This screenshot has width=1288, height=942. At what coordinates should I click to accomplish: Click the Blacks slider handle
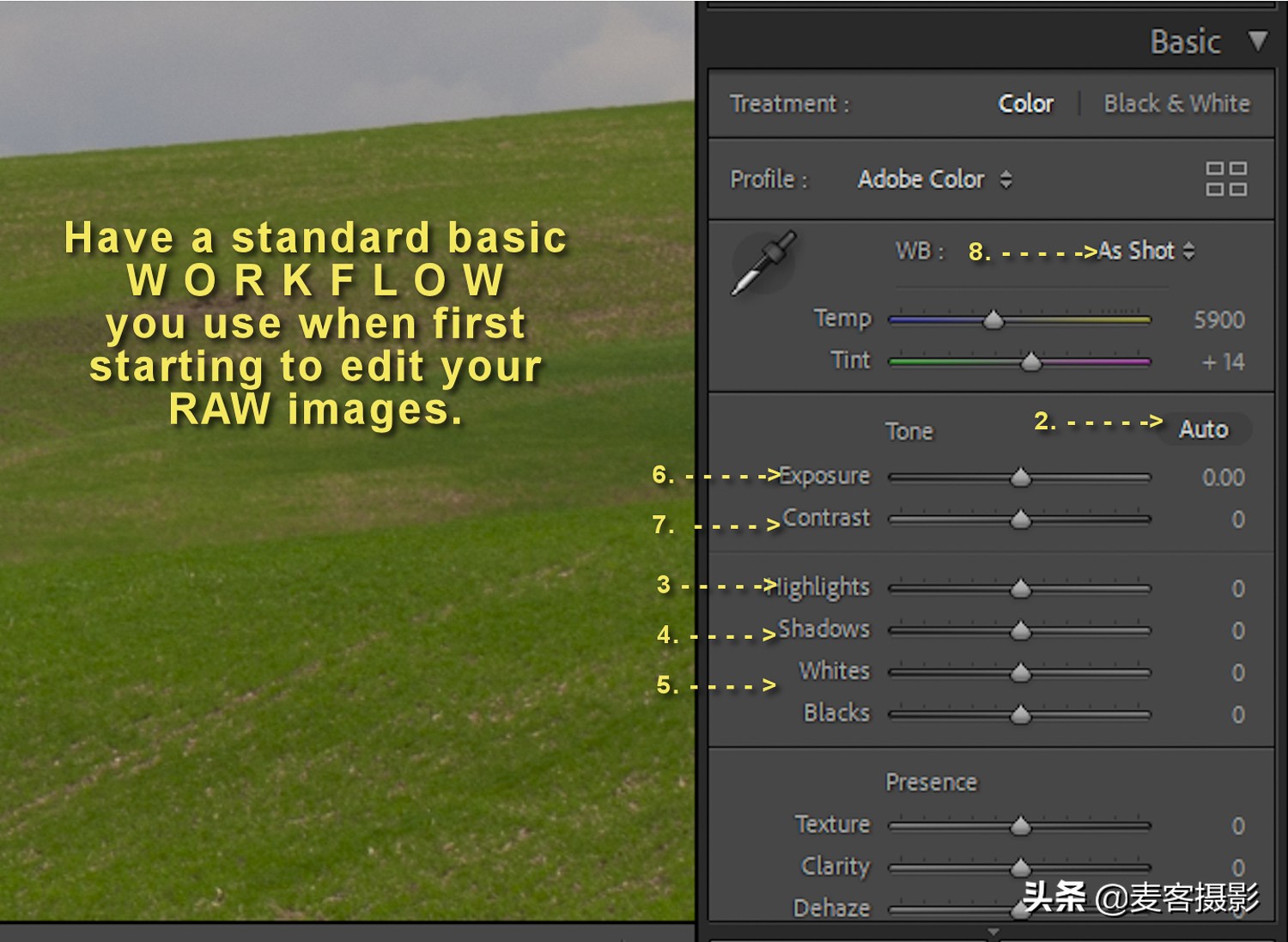1020,714
